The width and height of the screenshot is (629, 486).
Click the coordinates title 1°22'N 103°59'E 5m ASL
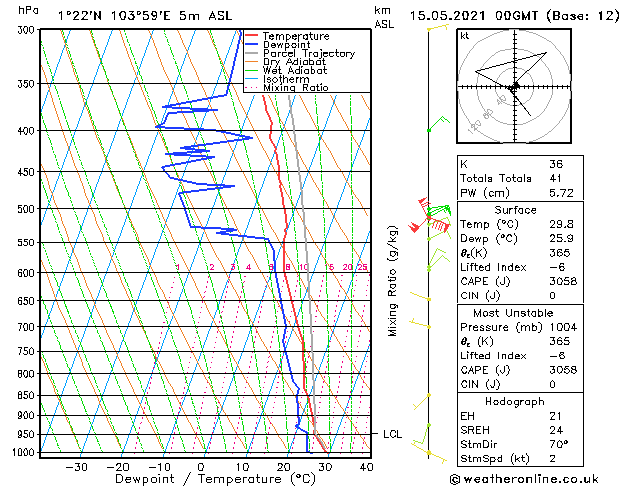coord(145,16)
